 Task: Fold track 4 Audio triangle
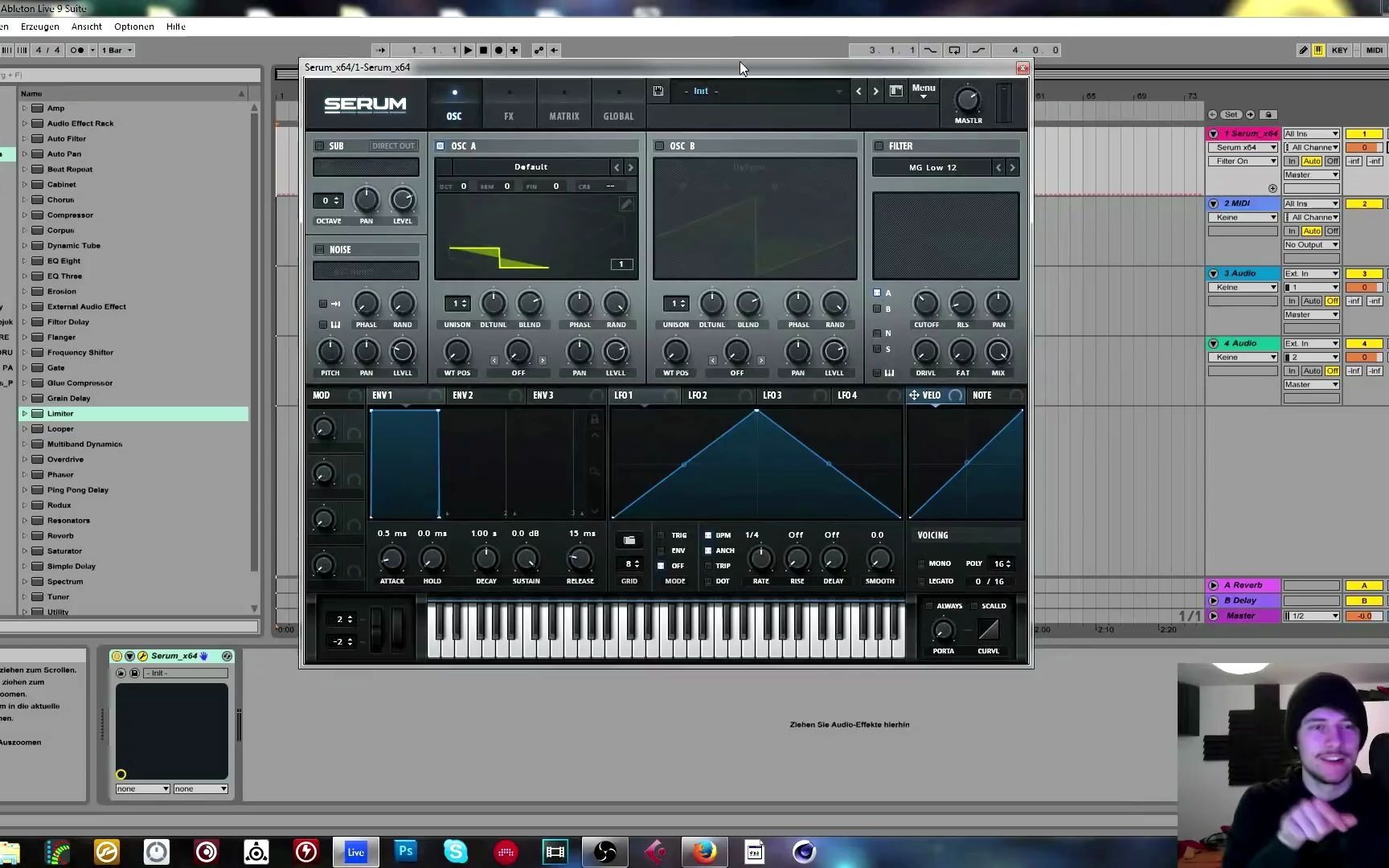click(x=1214, y=344)
